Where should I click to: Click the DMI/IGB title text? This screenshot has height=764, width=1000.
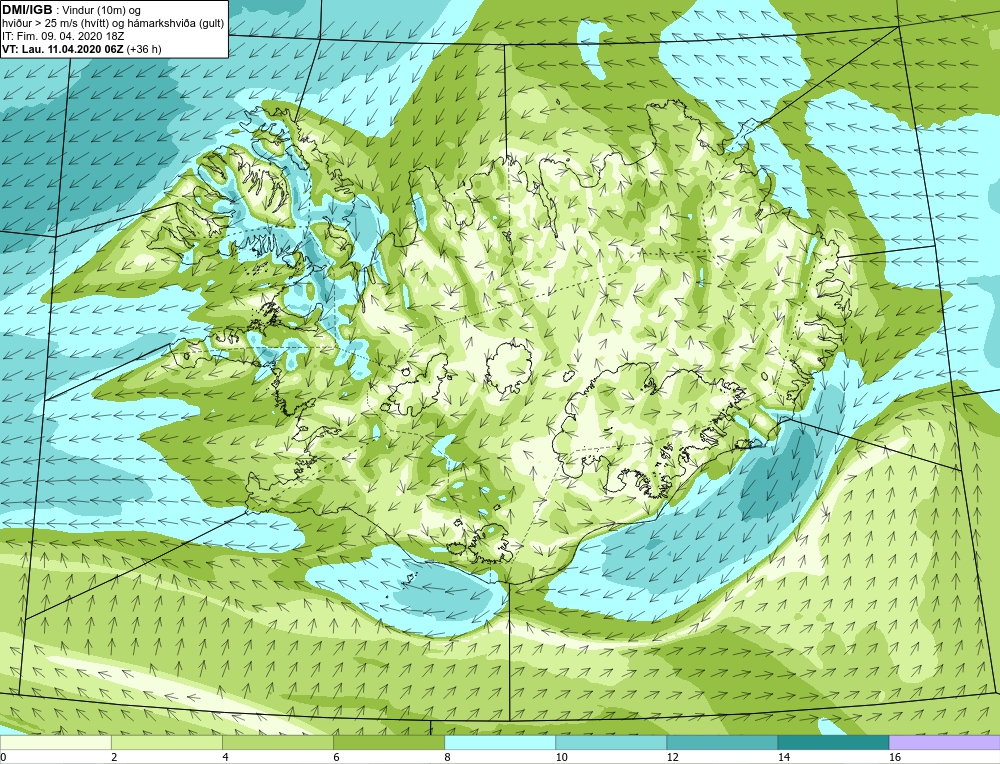pos(27,10)
